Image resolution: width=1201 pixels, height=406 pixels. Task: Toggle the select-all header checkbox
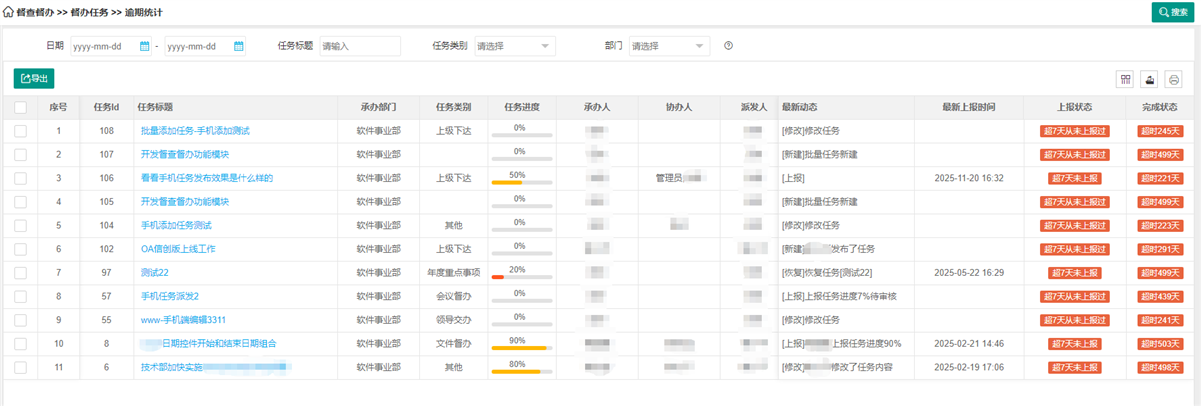pyautogui.click(x=21, y=107)
